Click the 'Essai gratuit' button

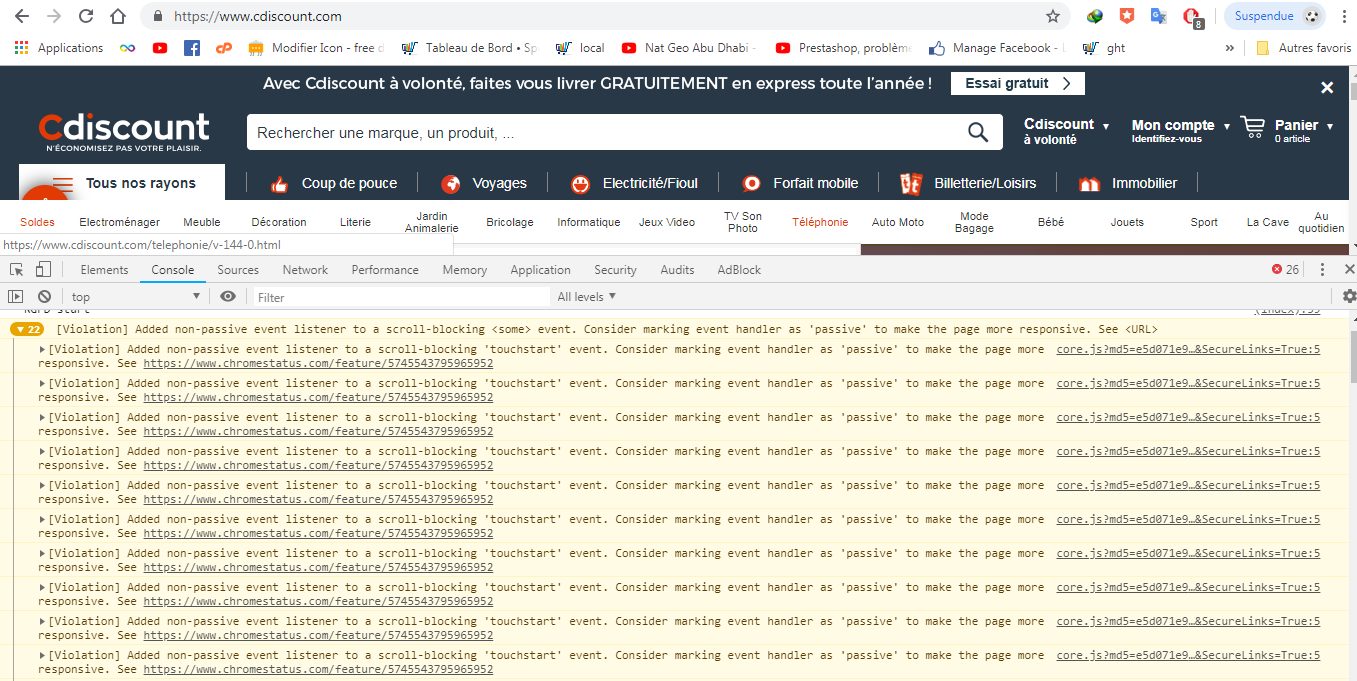[x=1018, y=84]
